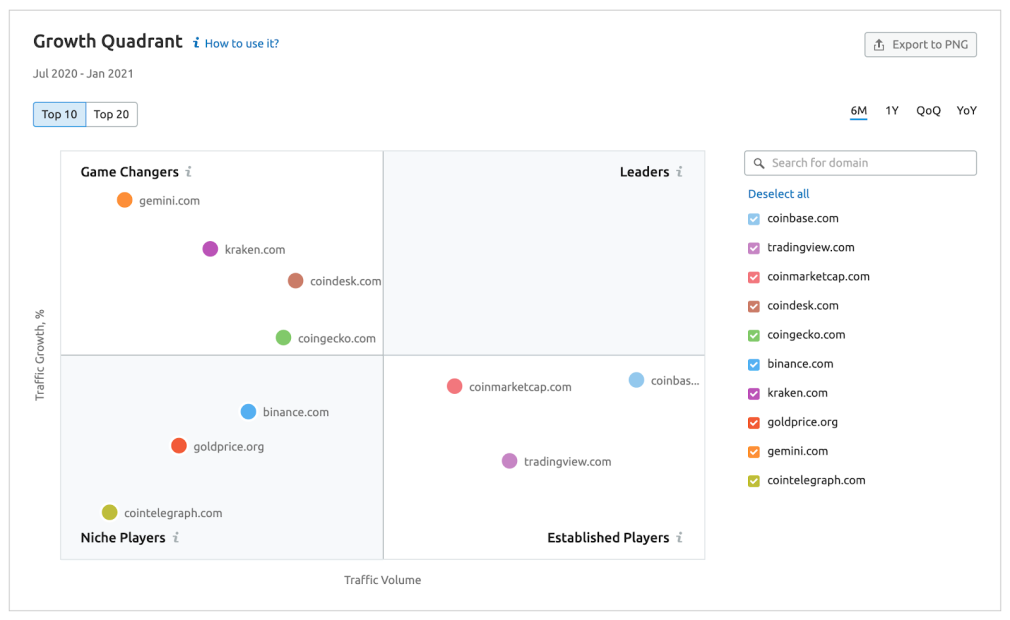
Task: Uncheck coinmarketcap.com from the list
Action: tap(752, 276)
